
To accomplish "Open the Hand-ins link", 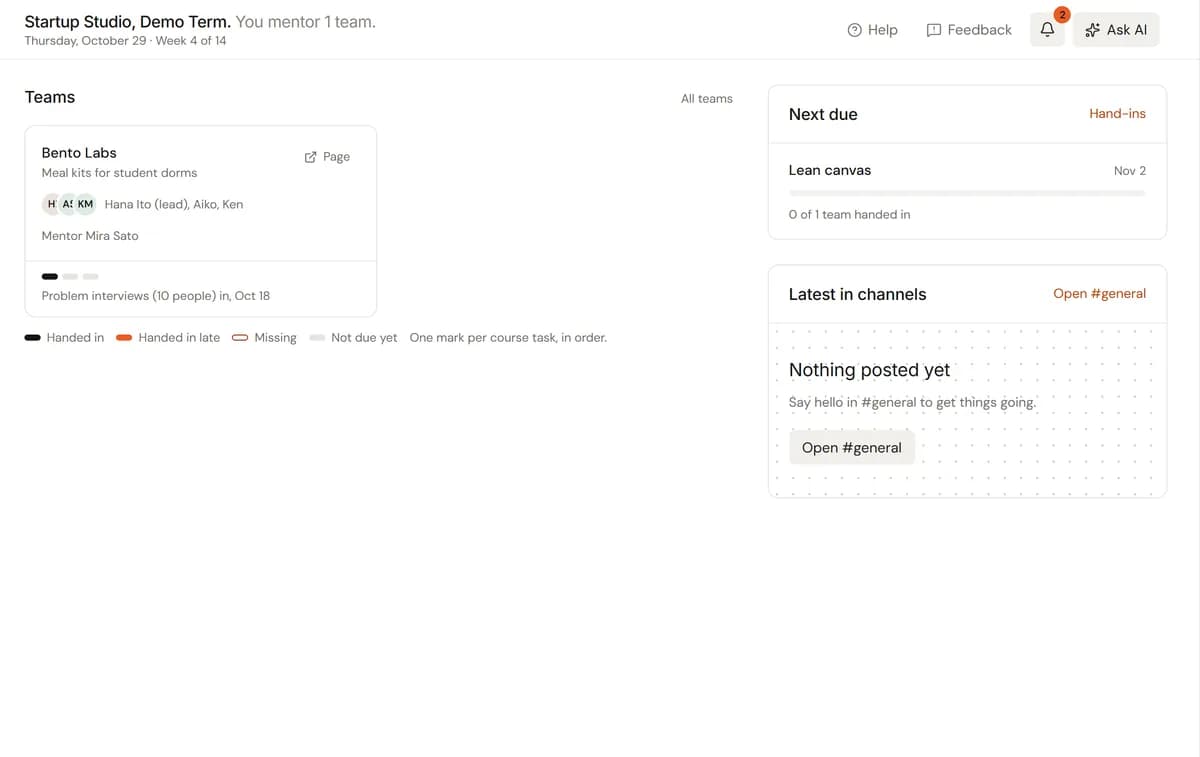I will pos(1117,114).
